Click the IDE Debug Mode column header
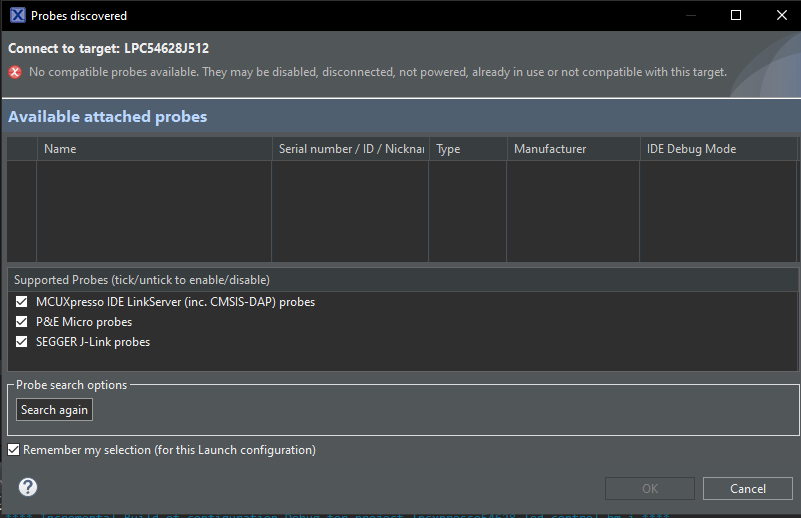The image size is (801, 518). click(x=717, y=149)
